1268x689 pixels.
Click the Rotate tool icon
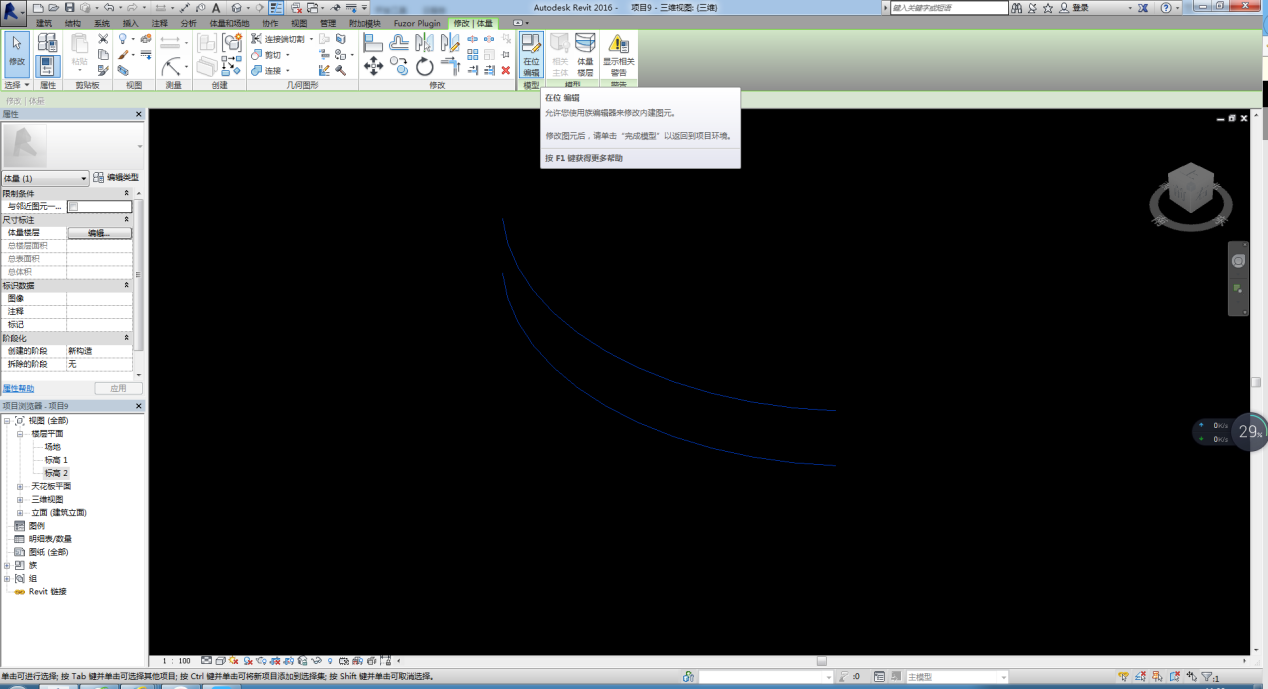coord(425,66)
